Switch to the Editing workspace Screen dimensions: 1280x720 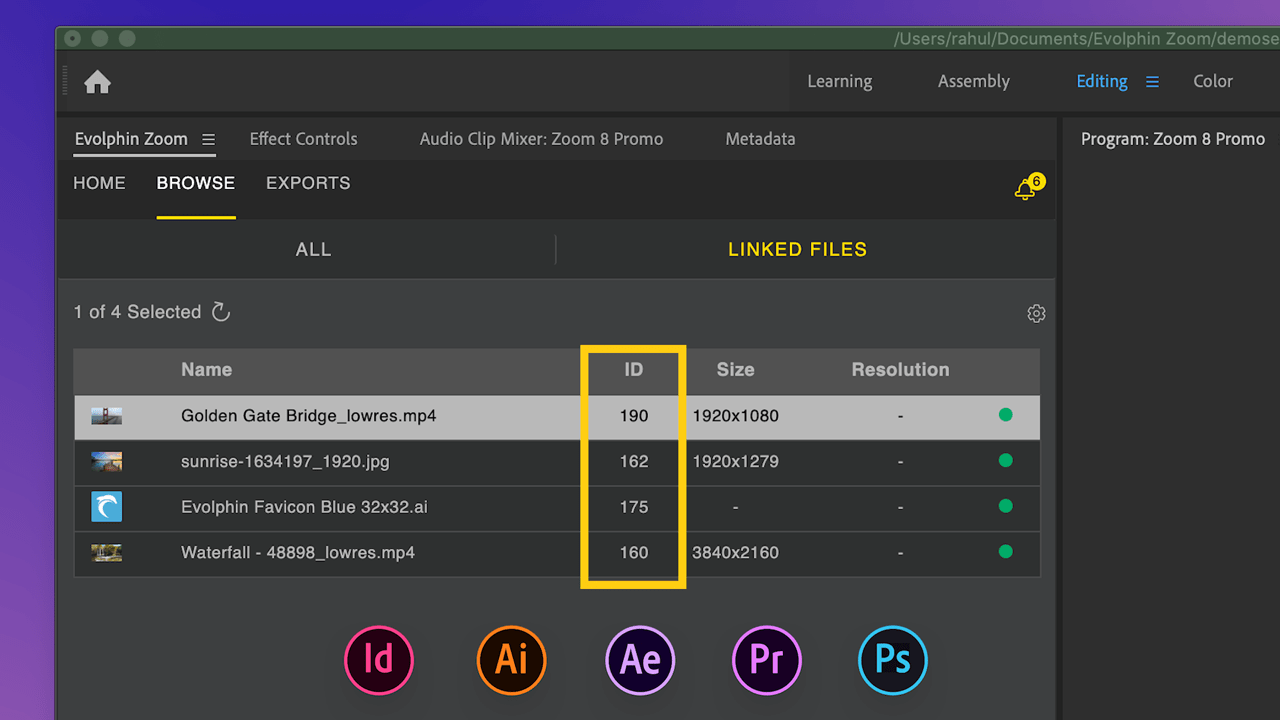1101,81
